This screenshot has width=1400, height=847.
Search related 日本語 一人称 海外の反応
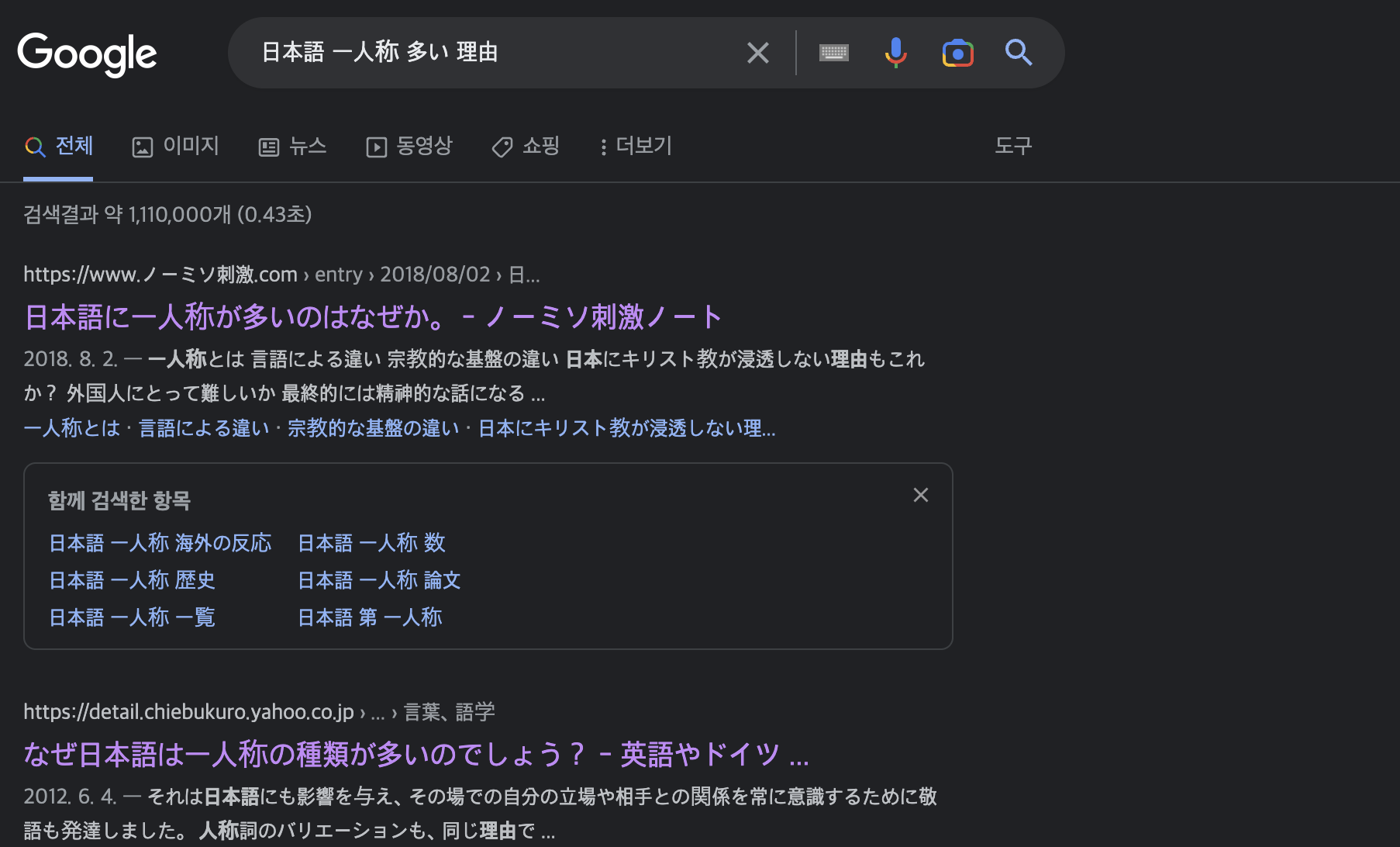point(160,543)
